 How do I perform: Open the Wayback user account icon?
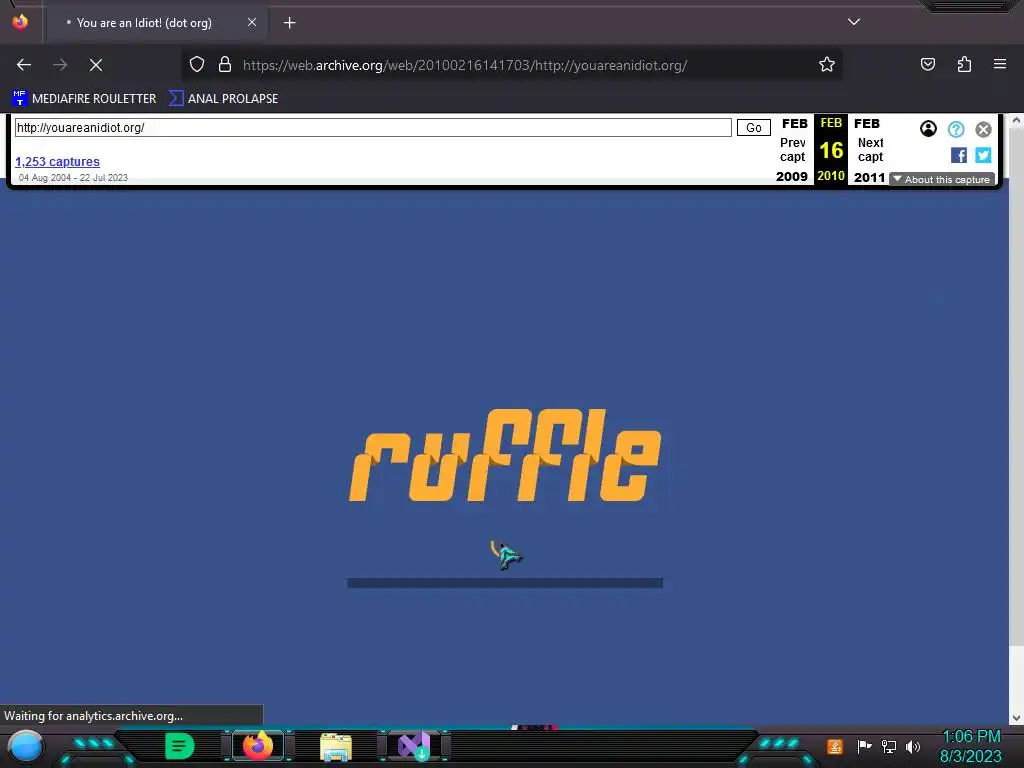tap(928, 129)
